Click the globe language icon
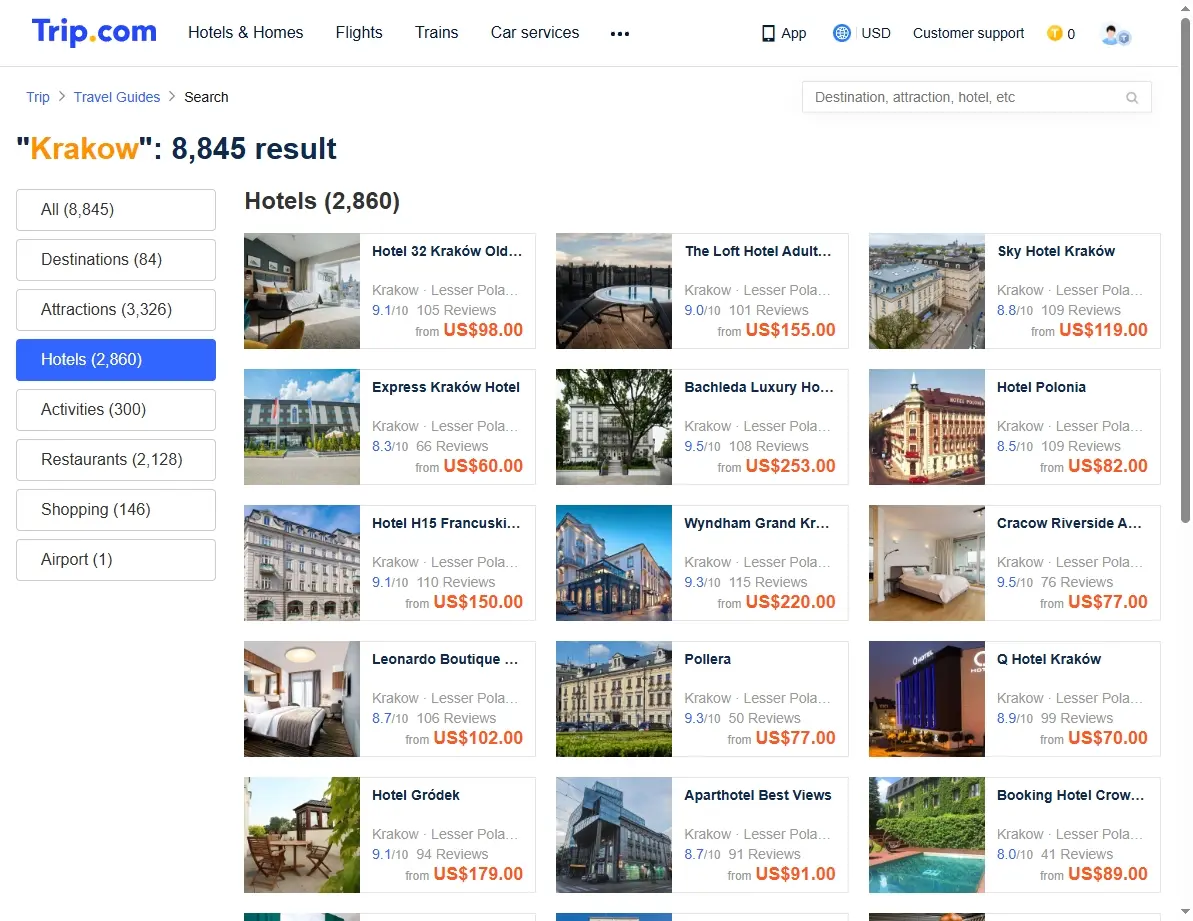This screenshot has height=921, width=1193. (841, 33)
